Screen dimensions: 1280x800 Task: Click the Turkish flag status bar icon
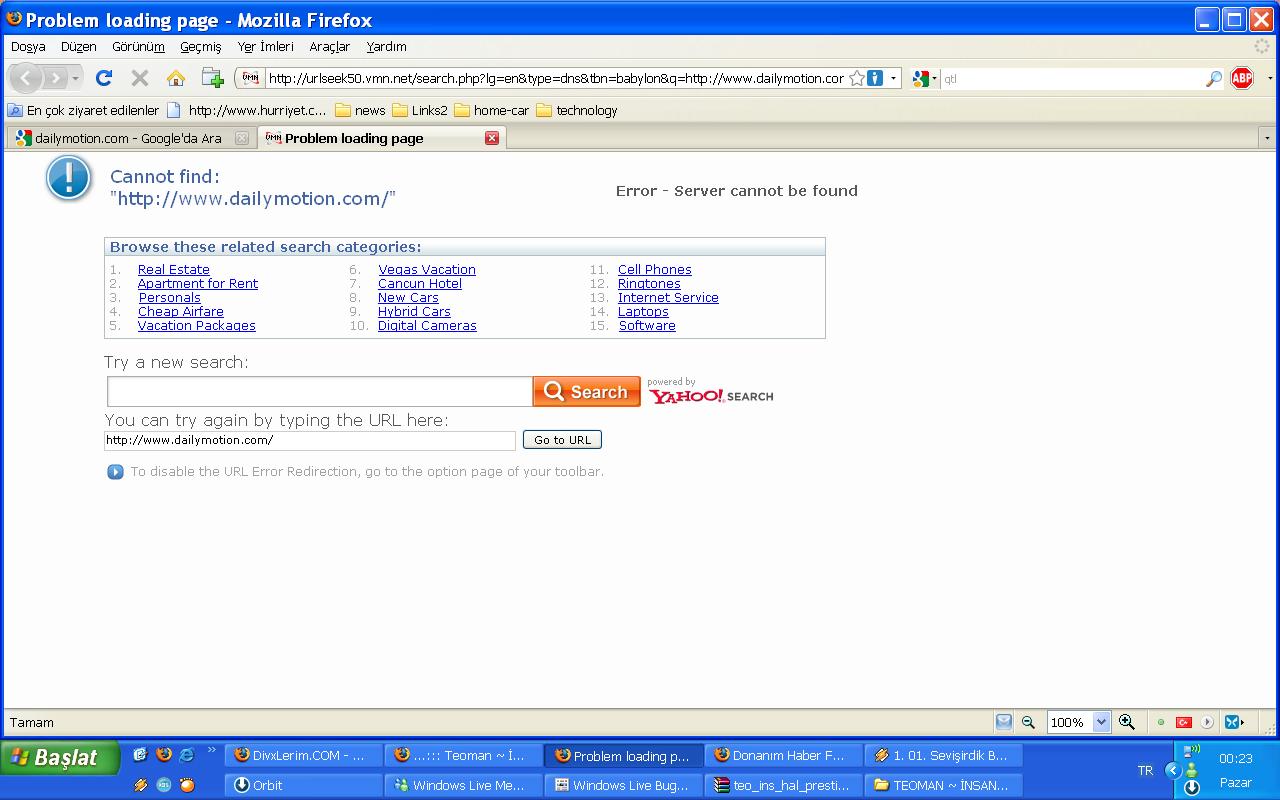(1184, 722)
